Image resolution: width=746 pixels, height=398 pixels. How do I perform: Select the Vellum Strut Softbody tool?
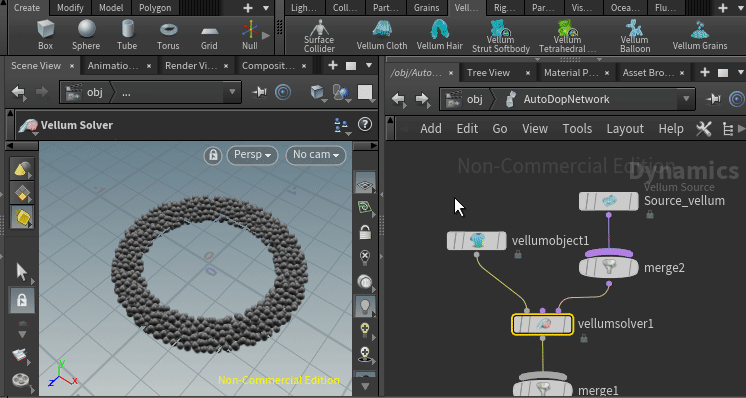pos(501,36)
